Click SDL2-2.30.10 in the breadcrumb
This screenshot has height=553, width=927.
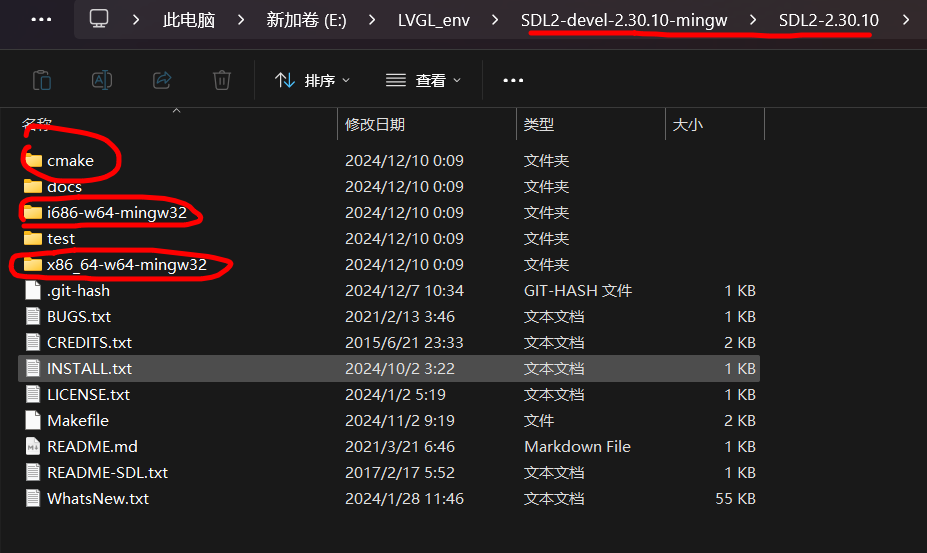click(x=828, y=20)
